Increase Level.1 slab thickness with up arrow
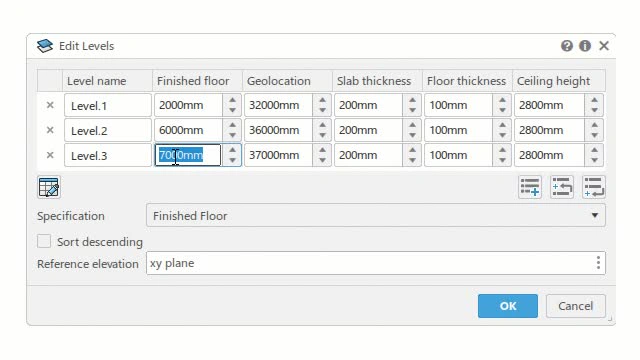Image resolution: width=640 pixels, height=360 pixels. click(x=412, y=100)
